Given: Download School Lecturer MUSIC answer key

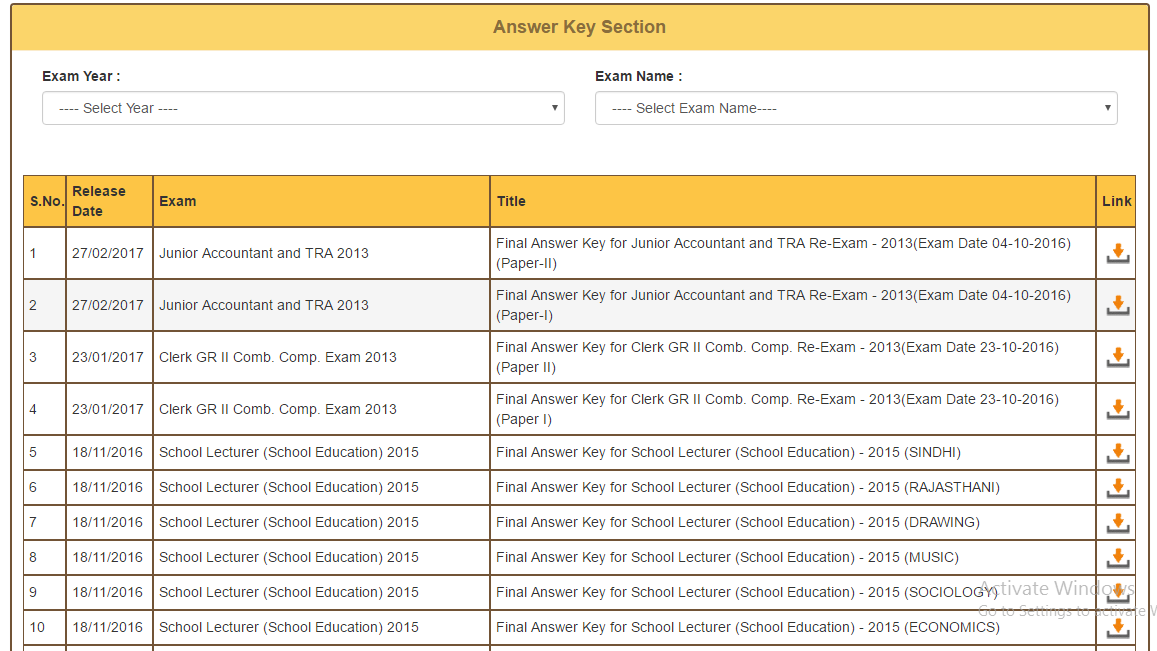Looking at the screenshot, I should (1117, 559).
